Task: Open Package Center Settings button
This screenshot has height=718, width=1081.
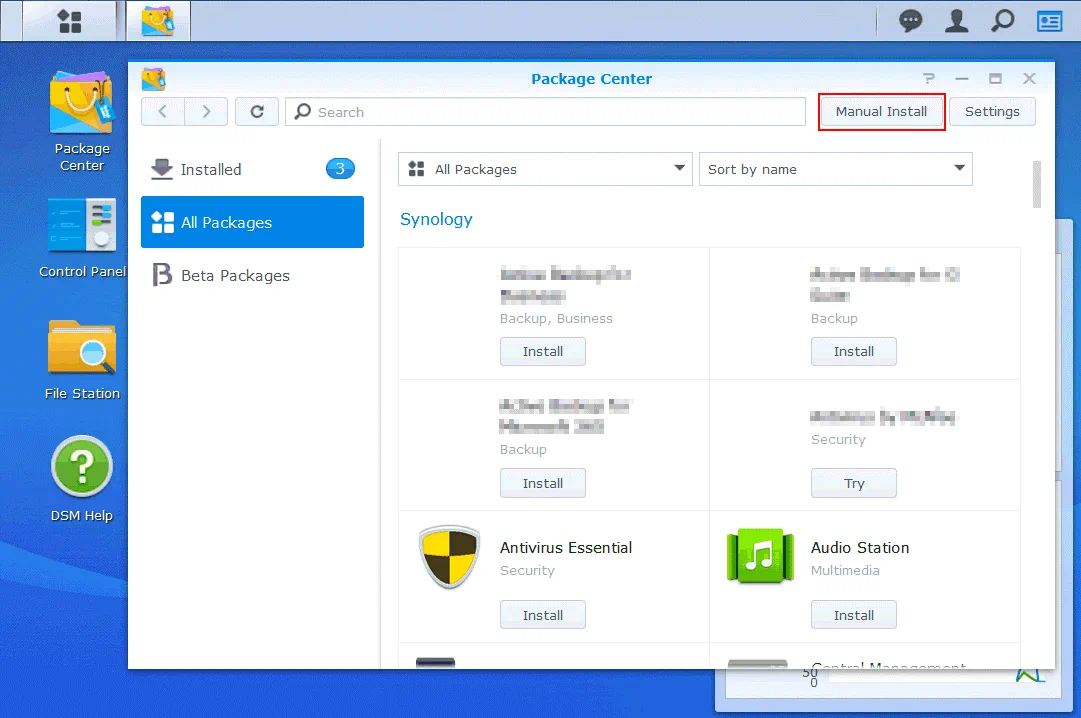Action: tap(992, 112)
